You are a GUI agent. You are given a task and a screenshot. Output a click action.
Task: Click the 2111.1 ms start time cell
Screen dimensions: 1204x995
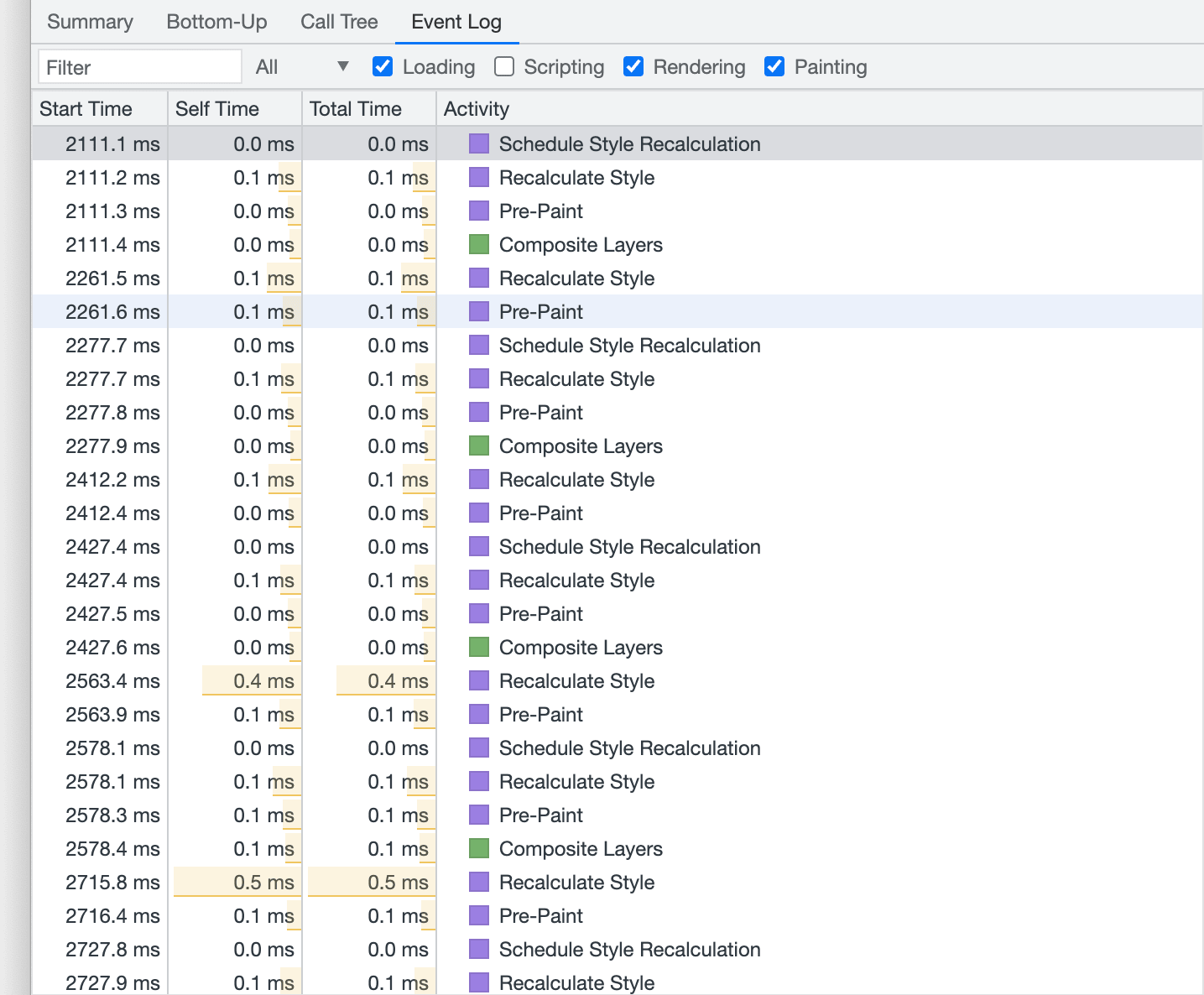[100, 144]
